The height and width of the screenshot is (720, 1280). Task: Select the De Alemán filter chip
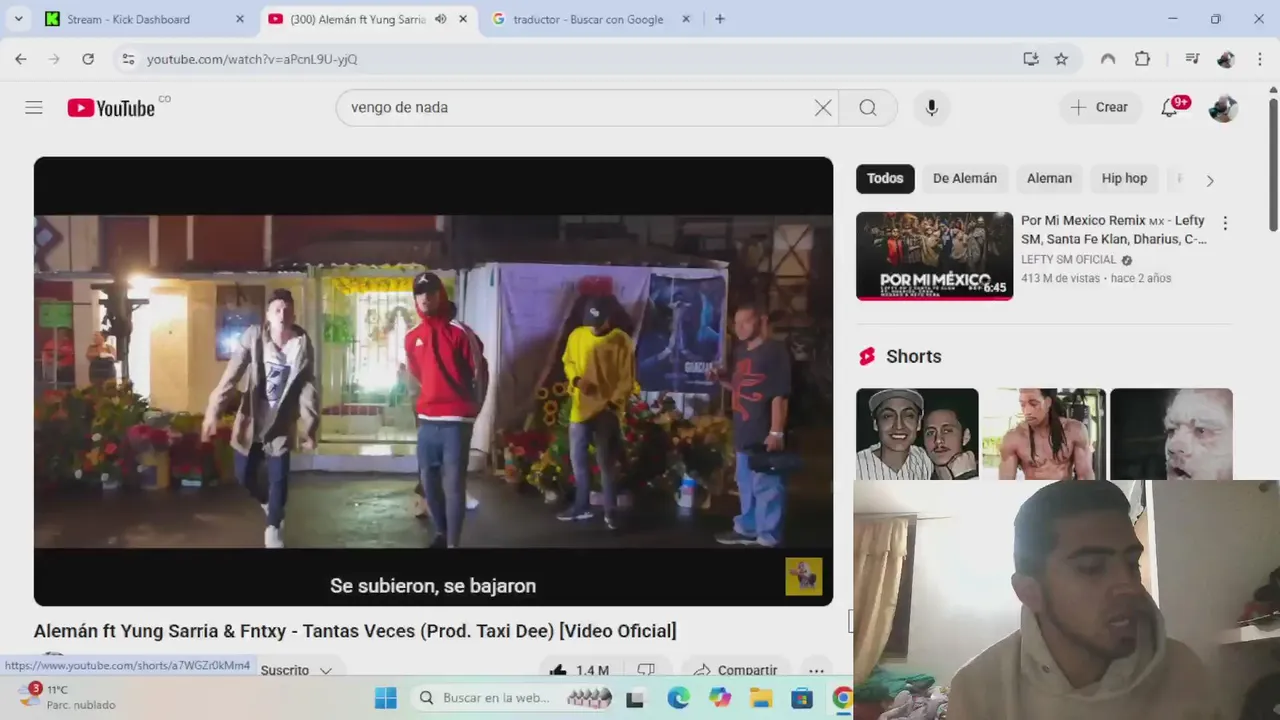coord(965,178)
